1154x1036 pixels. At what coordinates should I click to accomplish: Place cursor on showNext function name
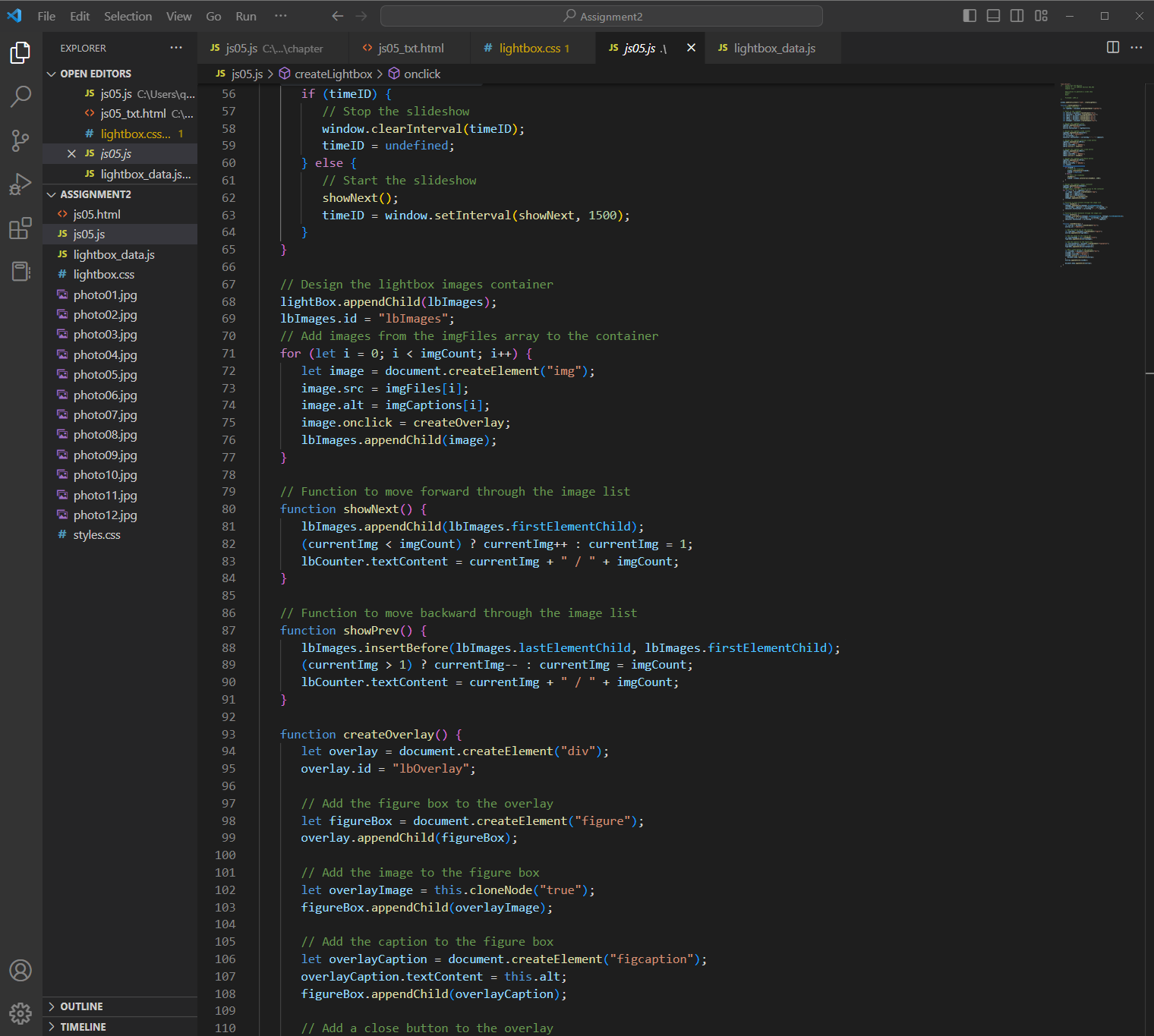click(x=370, y=509)
